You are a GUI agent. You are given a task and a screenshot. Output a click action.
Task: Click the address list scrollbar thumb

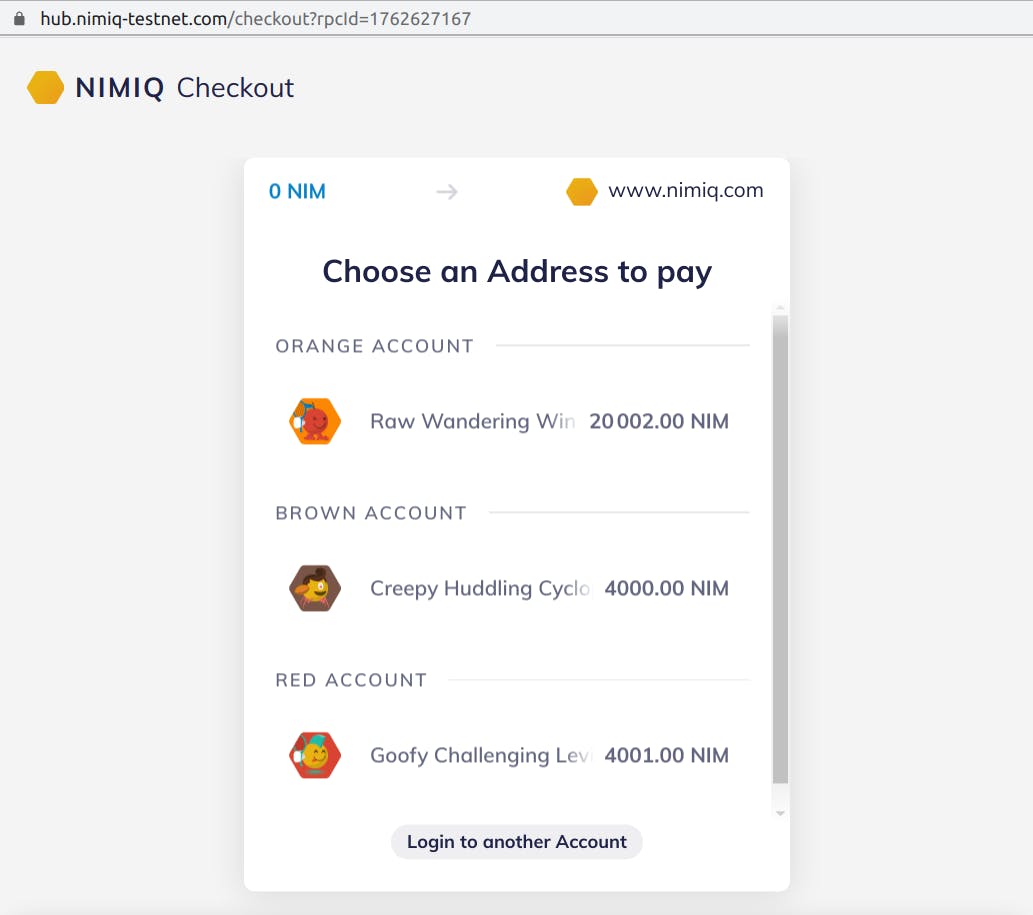click(781, 550)
